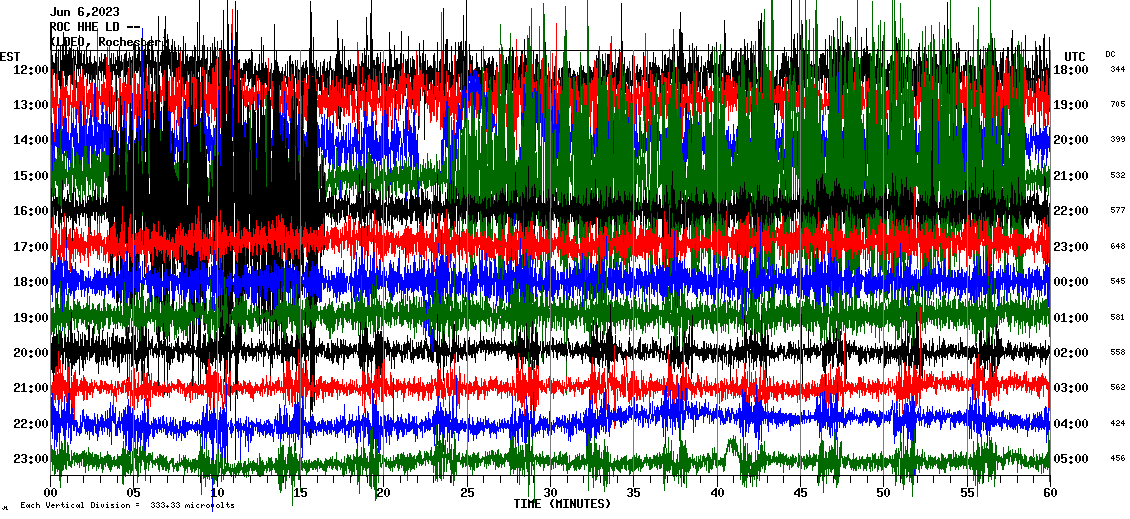The height and width of the screenshot is (519, 1130).
Task: Click the vertical division microvolts scale note
Action: point(127,506)
